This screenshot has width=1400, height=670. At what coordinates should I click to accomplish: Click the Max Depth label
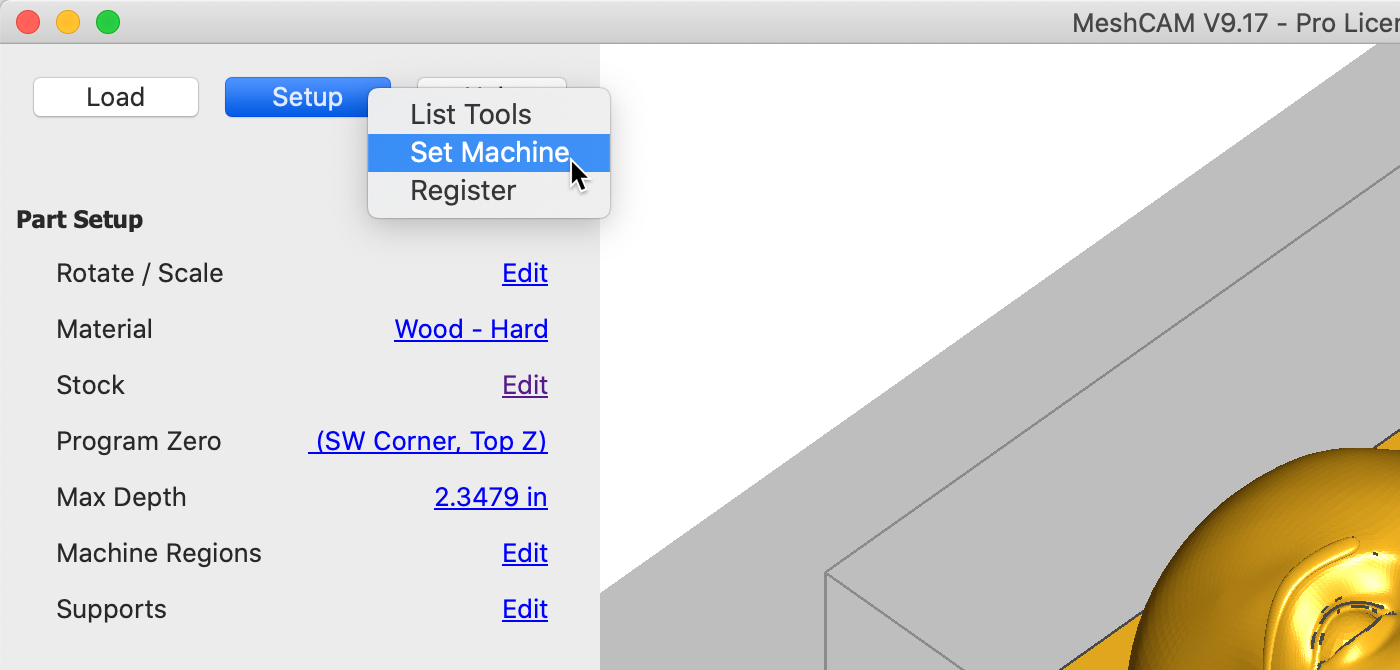121,497
